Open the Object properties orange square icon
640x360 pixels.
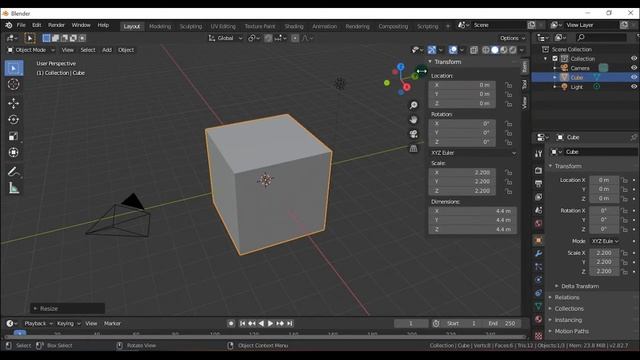[x=538, y=240]
